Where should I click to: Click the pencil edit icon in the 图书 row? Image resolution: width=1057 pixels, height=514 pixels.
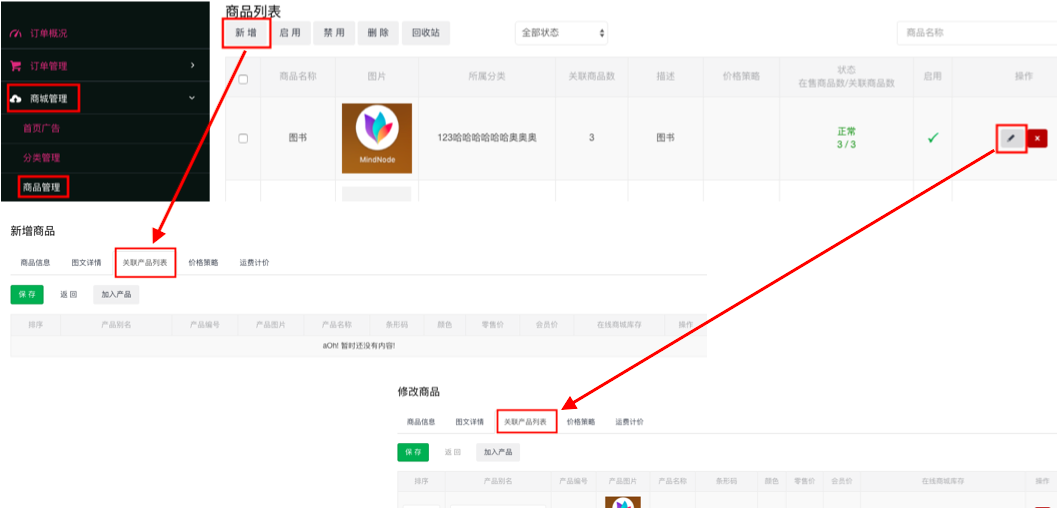tap(1011, 138)
